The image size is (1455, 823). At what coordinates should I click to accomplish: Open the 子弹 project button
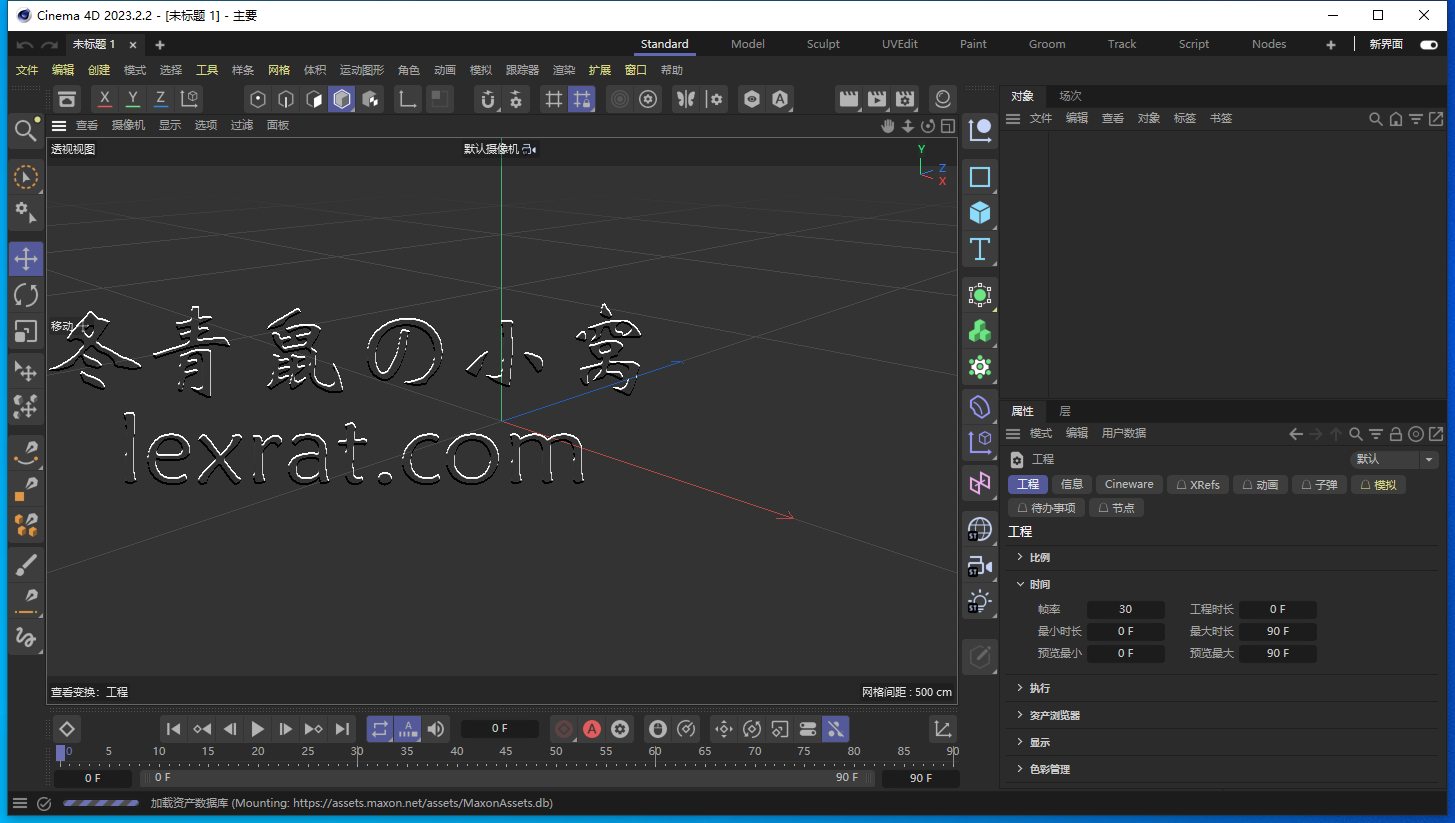click(1319, 484)
